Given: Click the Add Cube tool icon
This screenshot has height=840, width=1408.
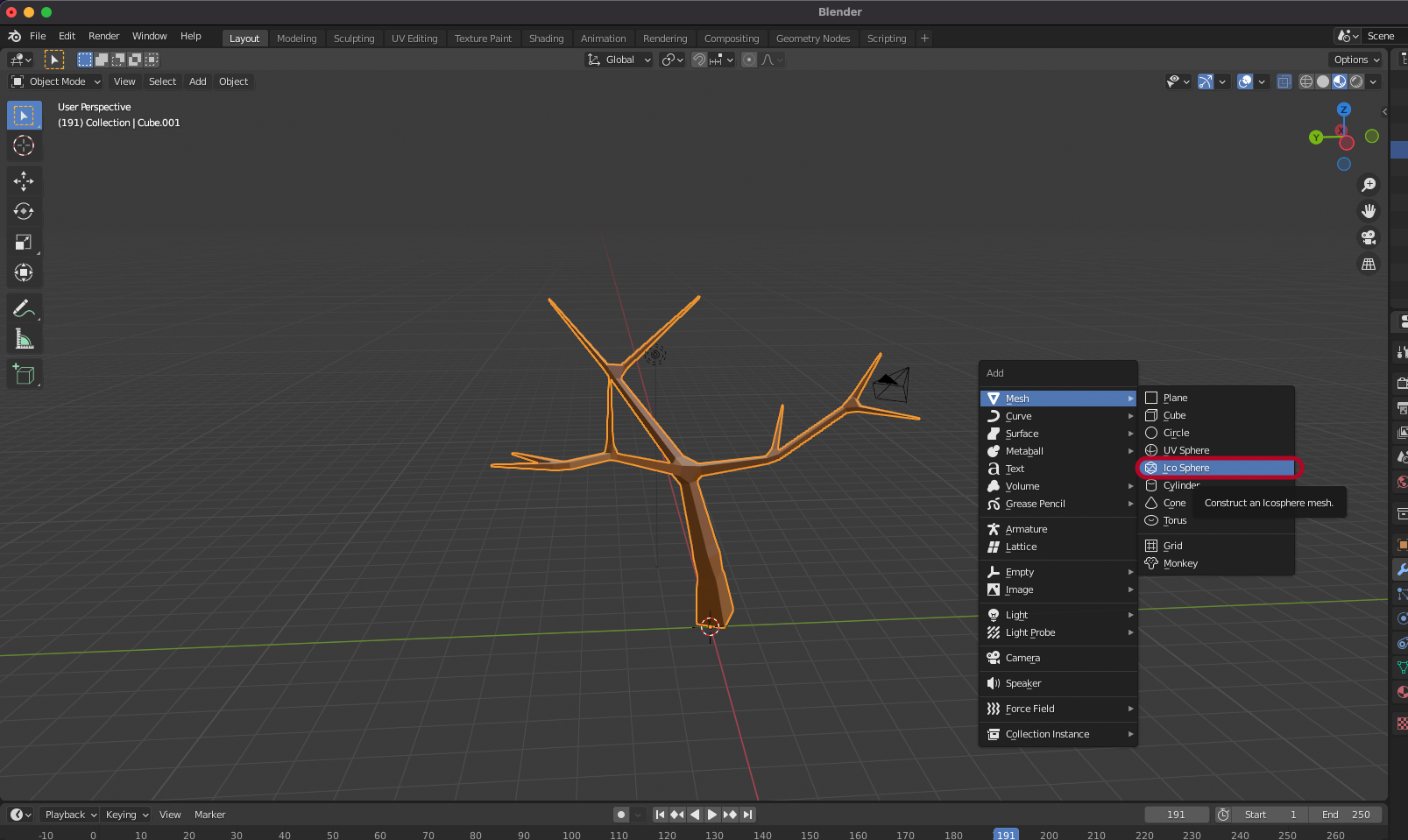Looking at the screenshot, I should point(24,375).
